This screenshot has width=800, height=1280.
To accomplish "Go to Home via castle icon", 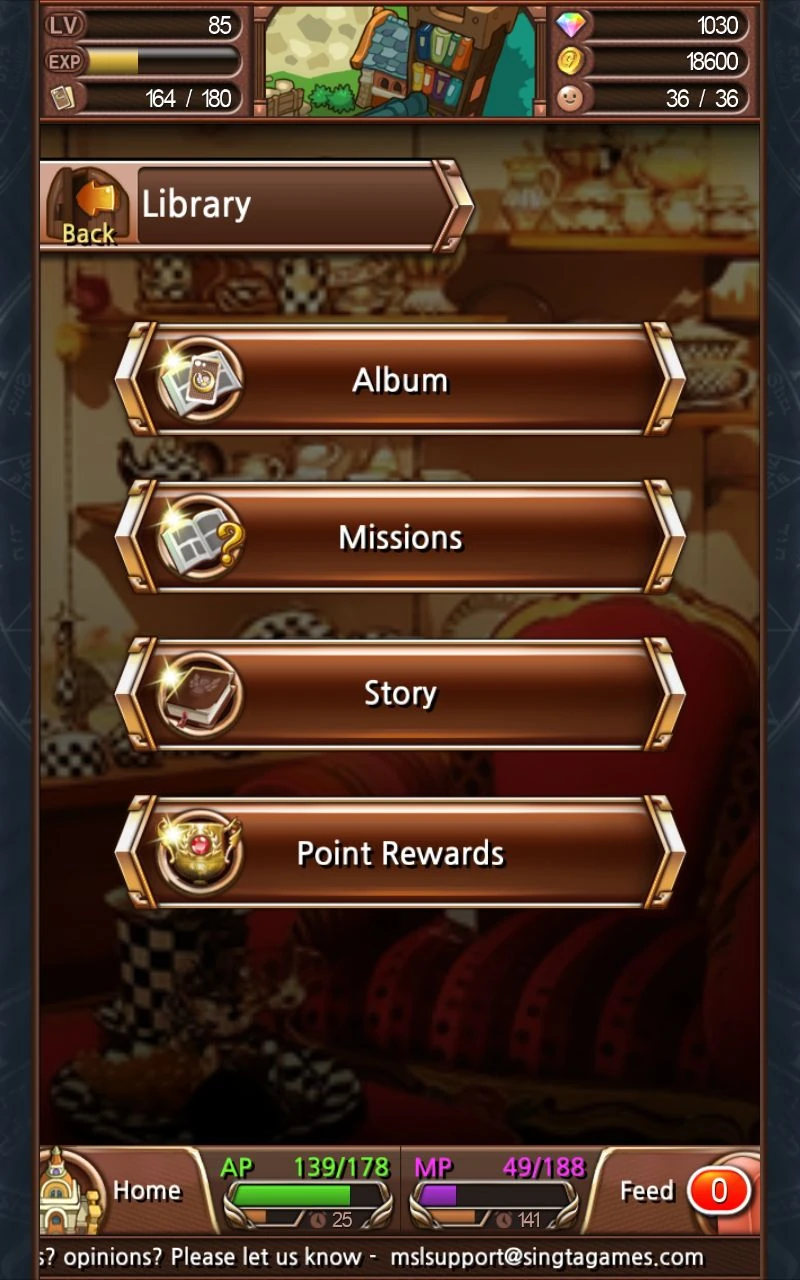I will click(70, 1190).
